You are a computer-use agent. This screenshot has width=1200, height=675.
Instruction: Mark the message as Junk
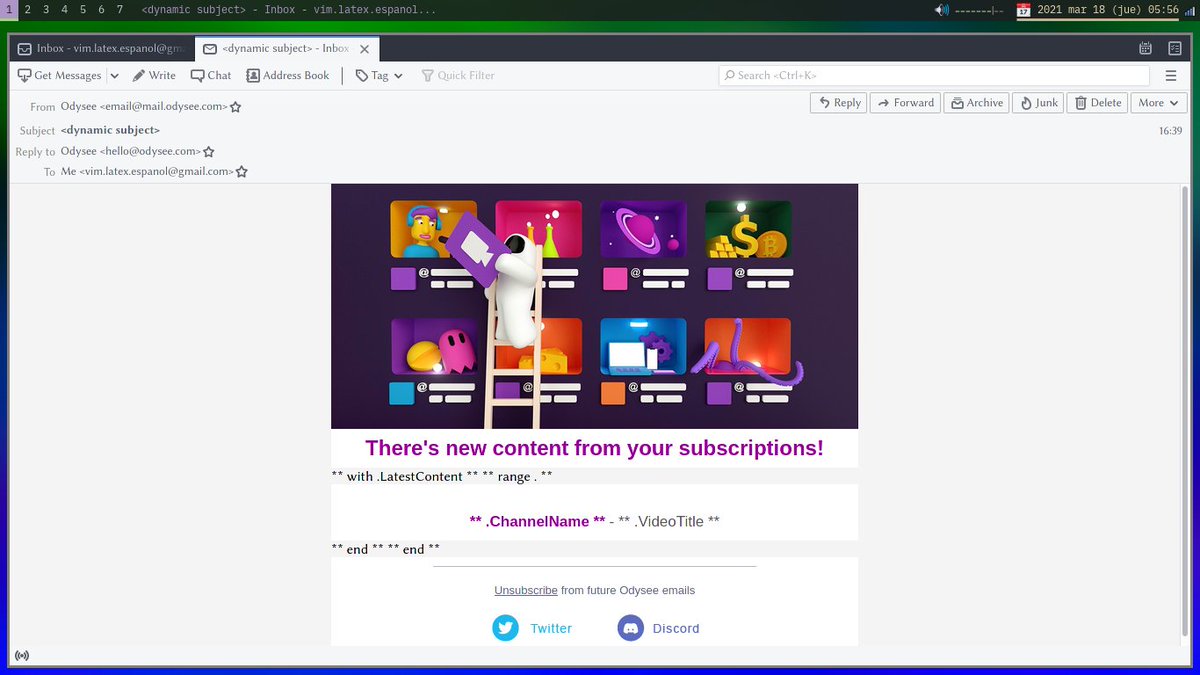point(1038,102)
